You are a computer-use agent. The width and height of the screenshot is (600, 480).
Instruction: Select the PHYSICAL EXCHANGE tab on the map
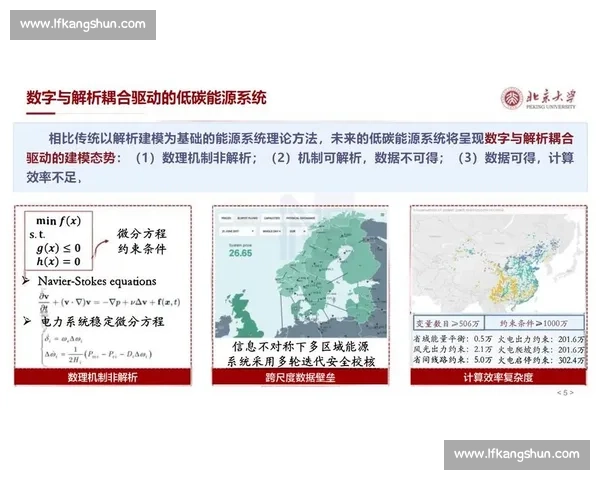pyautogui.click(x=300, y=218)
